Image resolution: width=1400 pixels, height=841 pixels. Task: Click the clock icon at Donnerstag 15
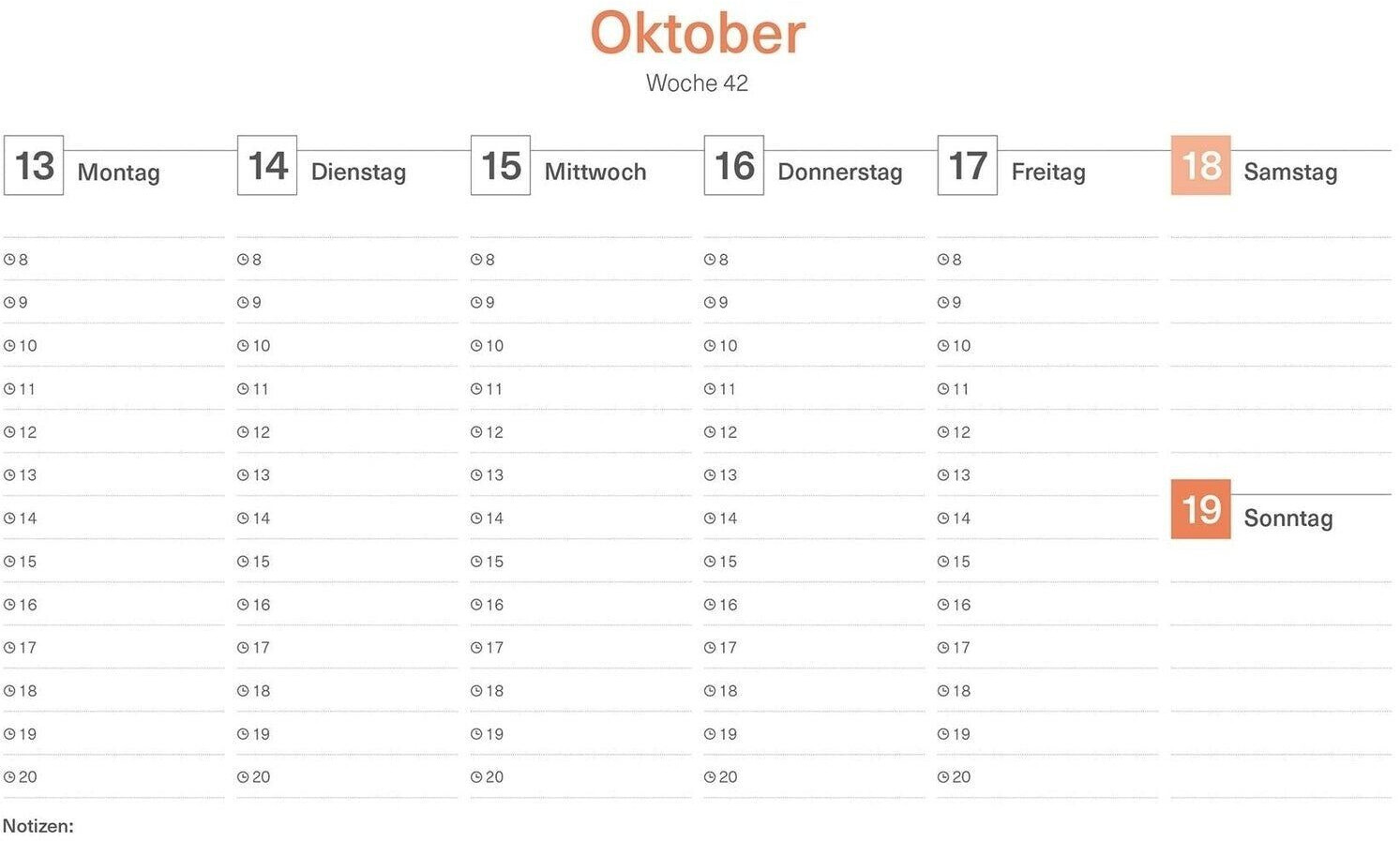[x=710, y=562]
